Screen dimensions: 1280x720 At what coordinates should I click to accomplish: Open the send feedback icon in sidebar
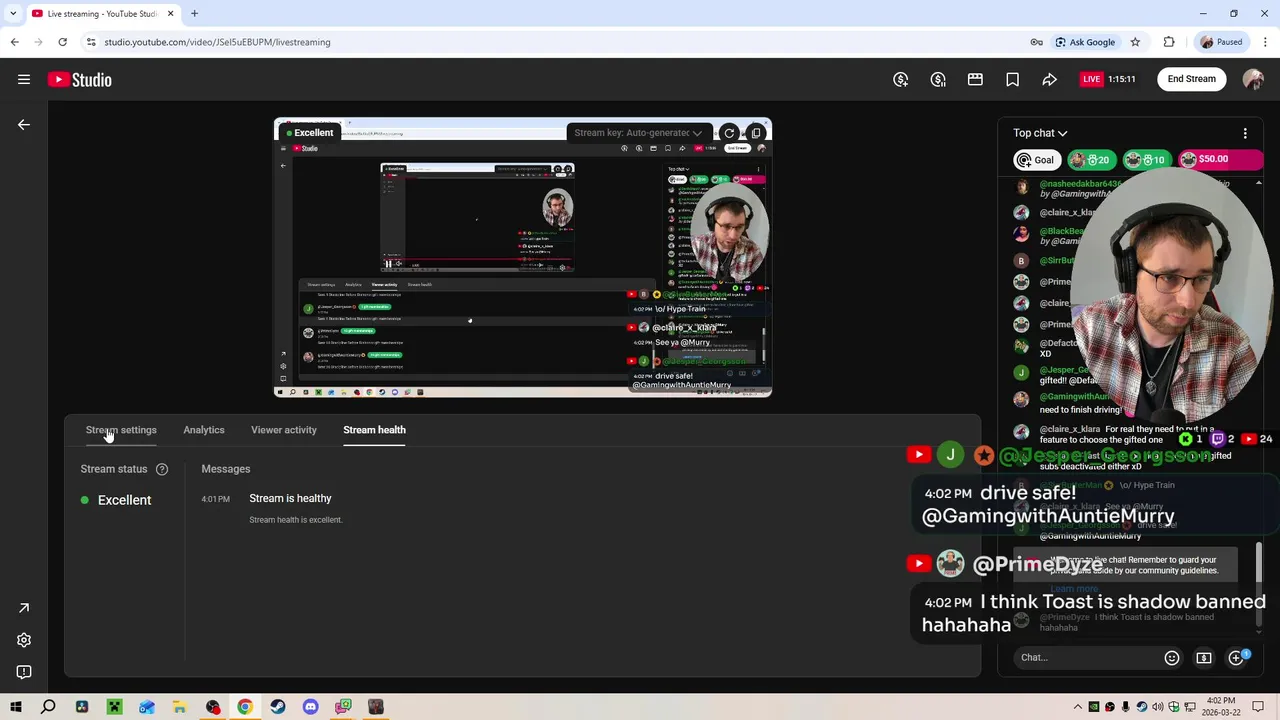tap(24, 672)
